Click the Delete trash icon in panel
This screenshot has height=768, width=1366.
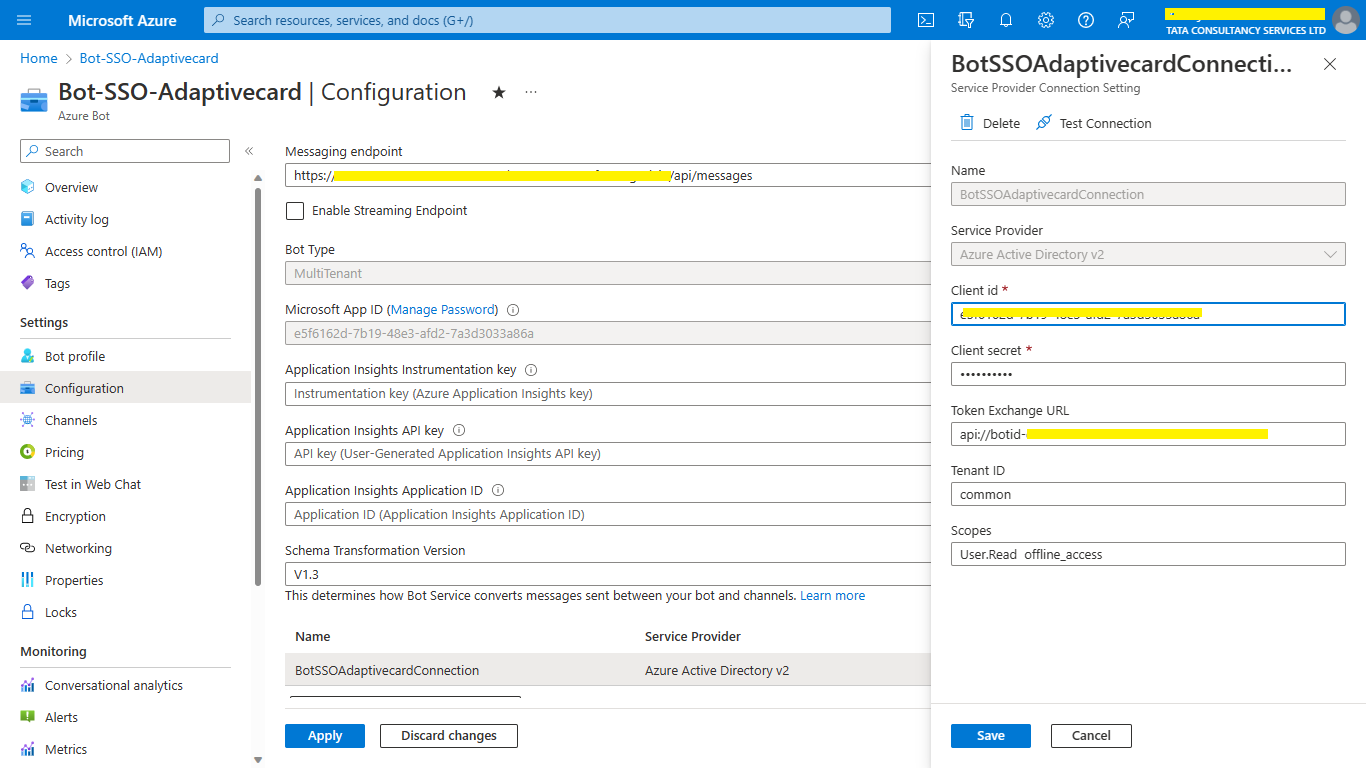967,122
